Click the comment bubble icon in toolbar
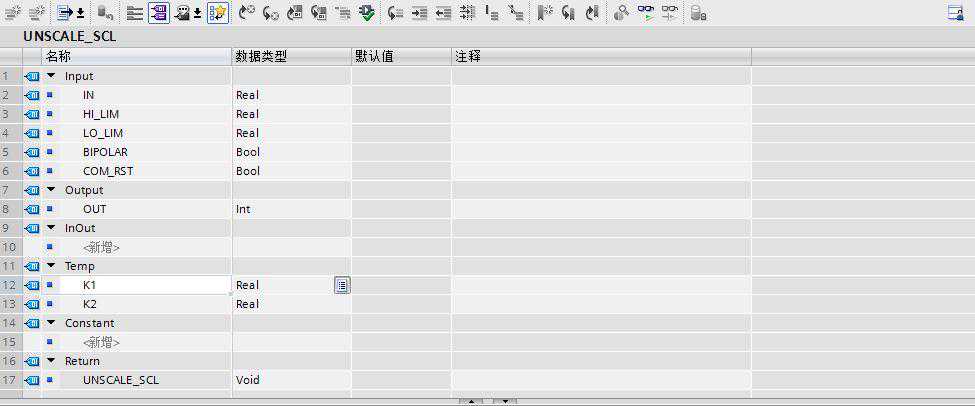The image size is (975, 406). 183,13
